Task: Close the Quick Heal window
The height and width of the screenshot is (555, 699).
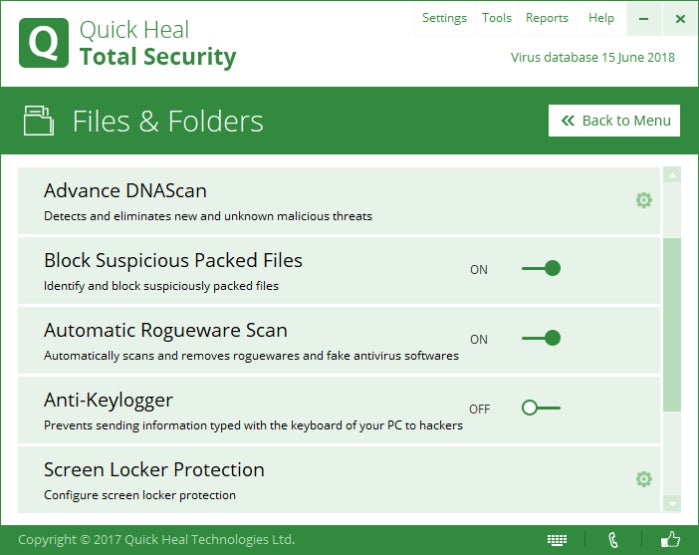Action: coord(680,19)
